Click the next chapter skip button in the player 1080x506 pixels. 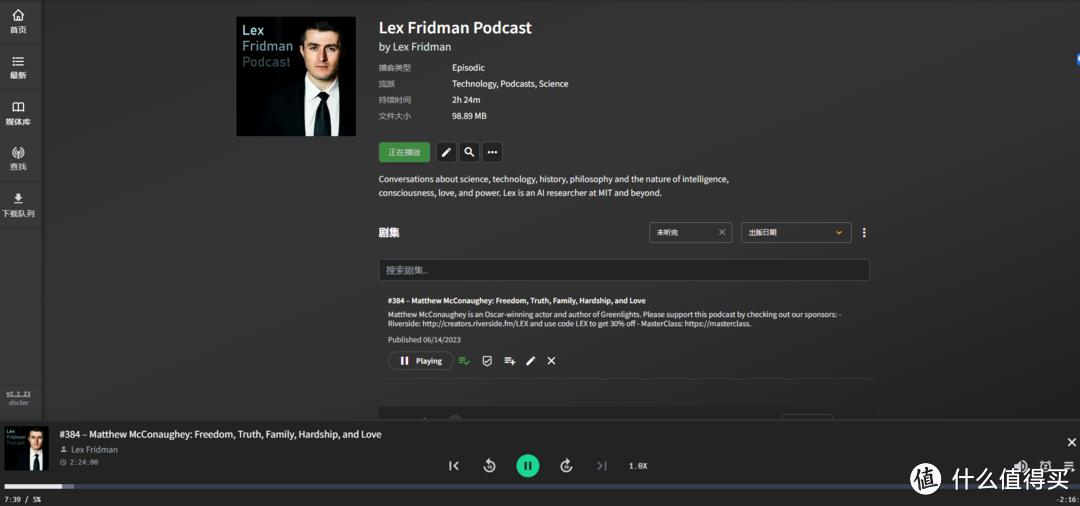pos(601,466)
